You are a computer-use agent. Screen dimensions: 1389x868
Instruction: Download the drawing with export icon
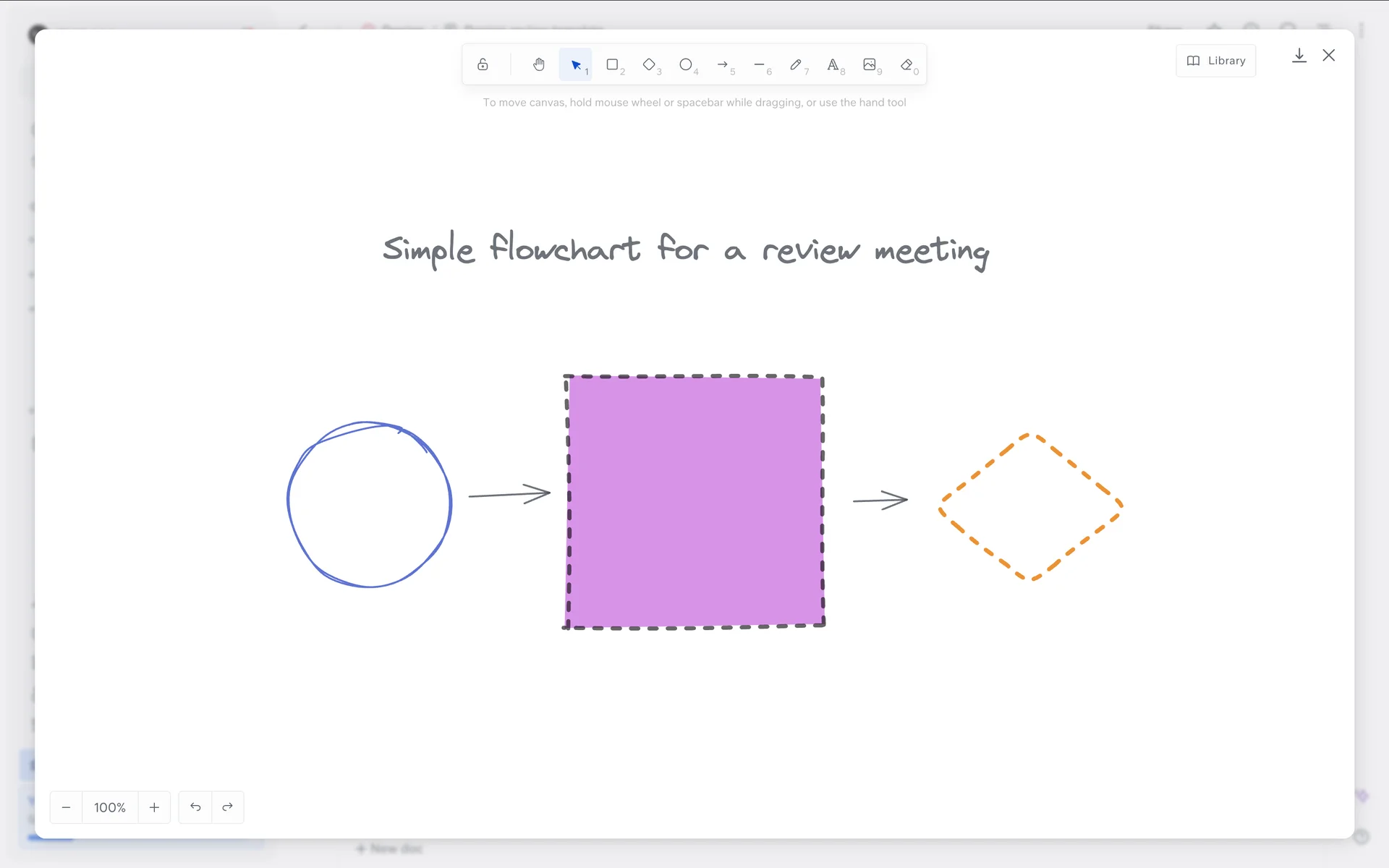pyautogui.click(x=1299, y=56)
